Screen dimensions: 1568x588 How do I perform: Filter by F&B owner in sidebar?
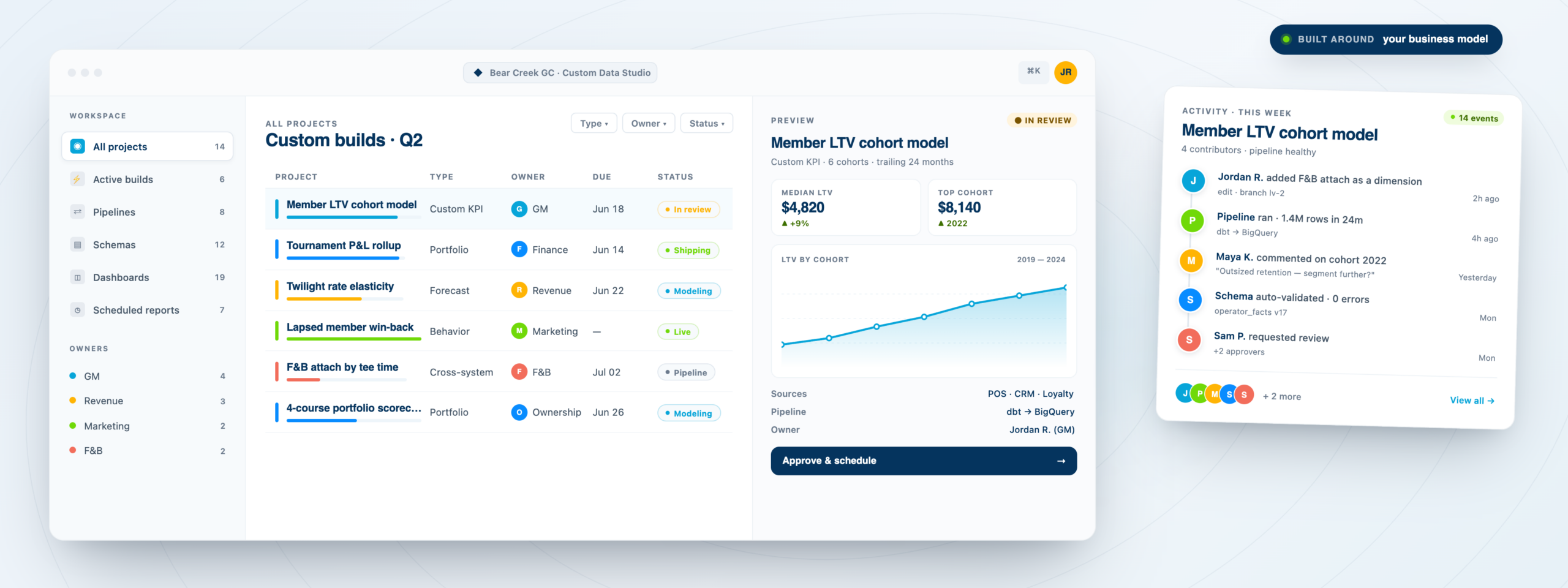148,450
